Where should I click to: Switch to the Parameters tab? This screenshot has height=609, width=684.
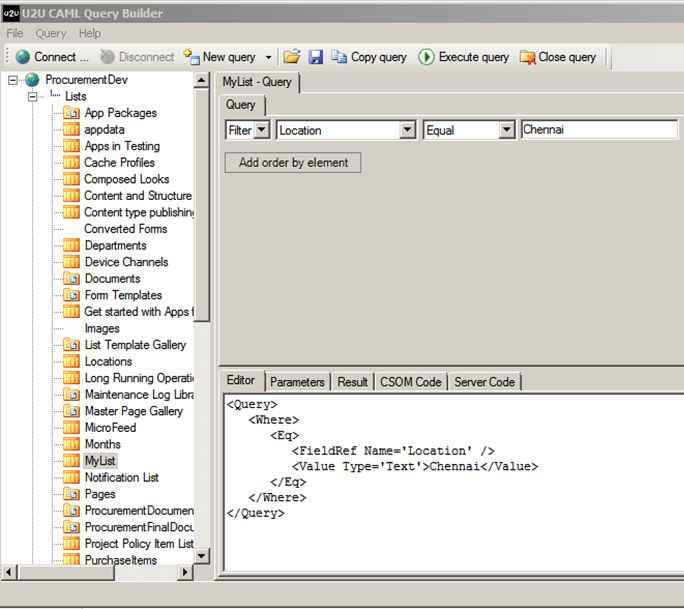[297, 382]
